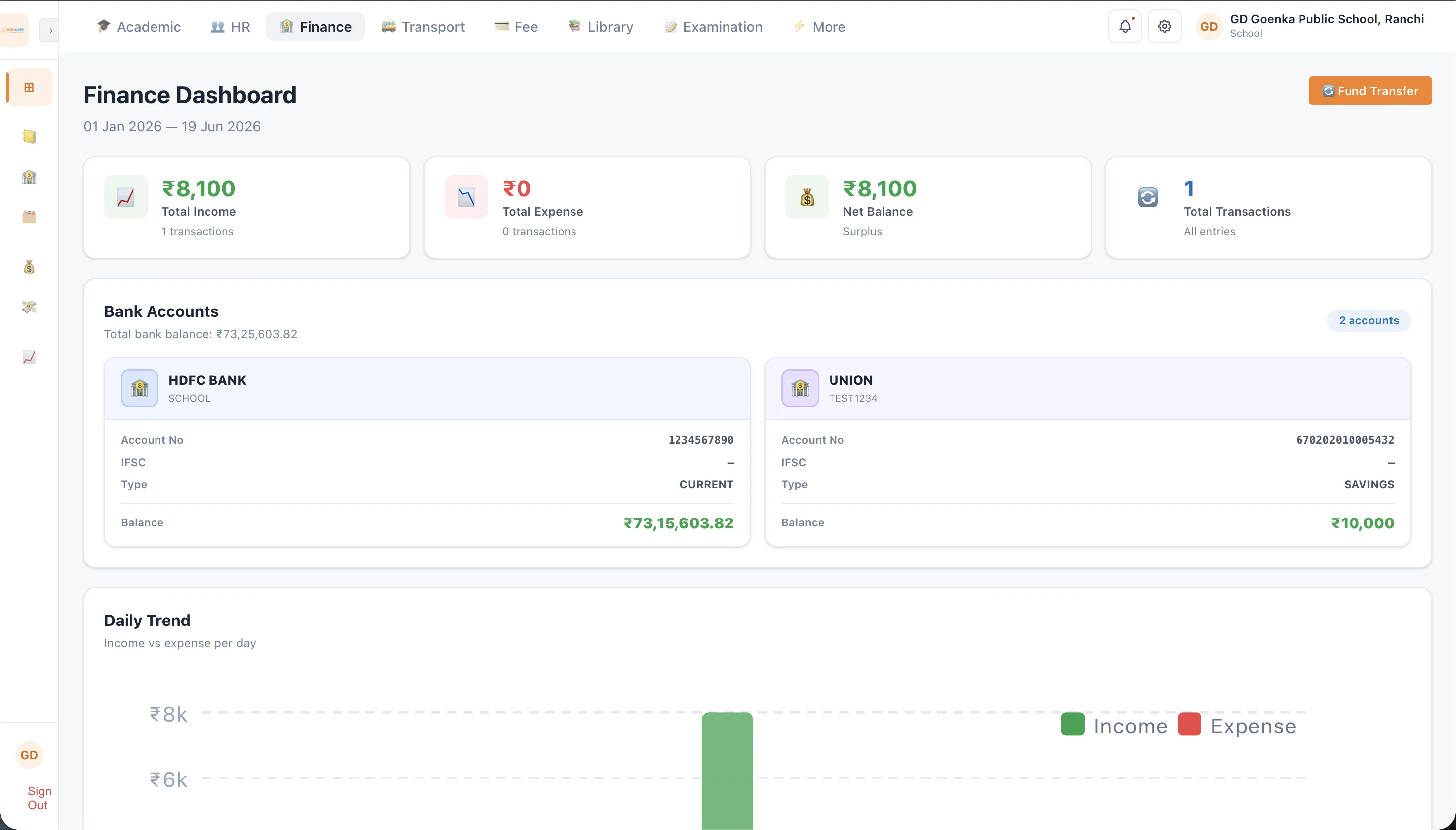Click the HDFC BANK building icon

coord(139,388)
